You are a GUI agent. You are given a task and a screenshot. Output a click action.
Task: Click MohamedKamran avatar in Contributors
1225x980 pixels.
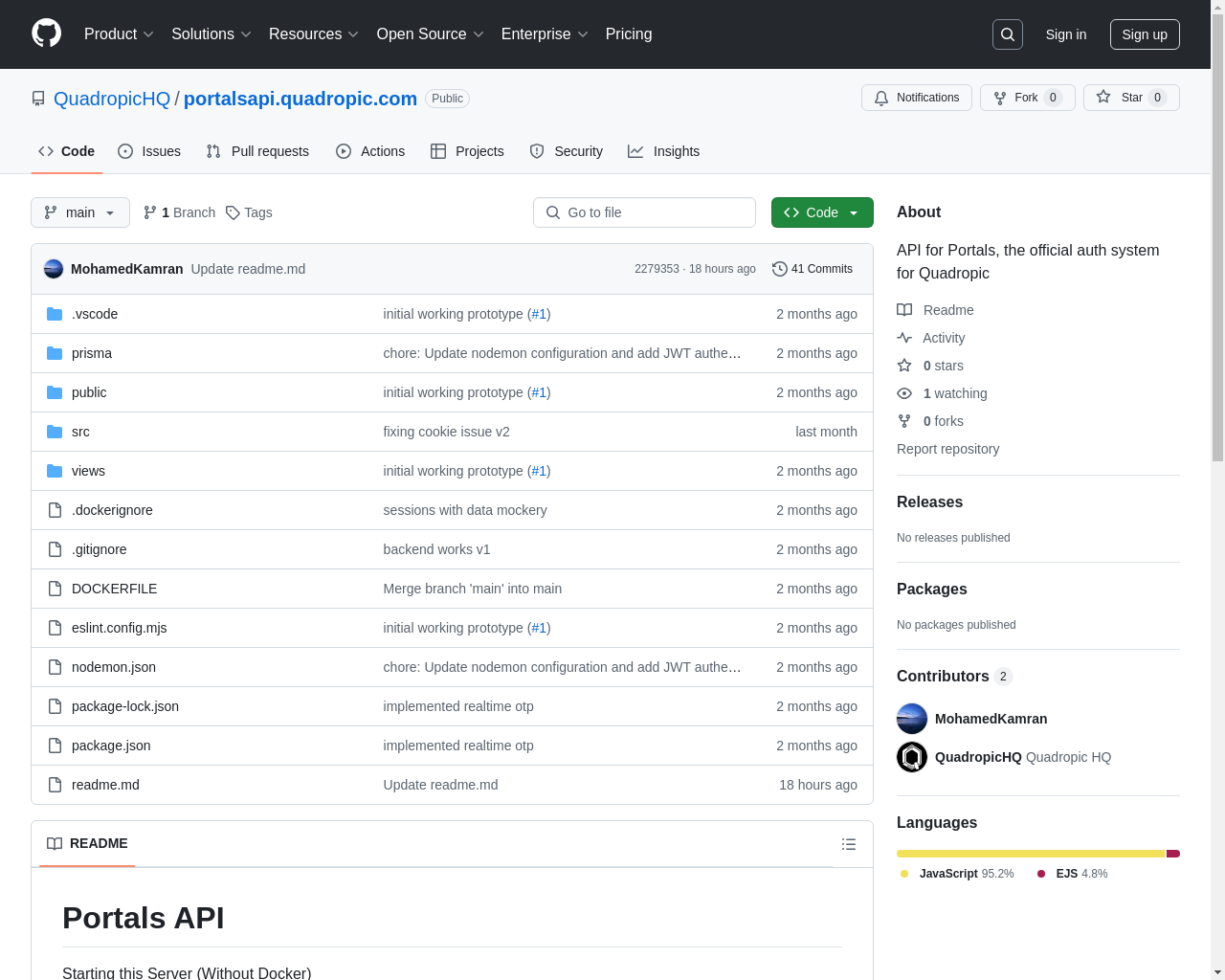click(912, 719)
